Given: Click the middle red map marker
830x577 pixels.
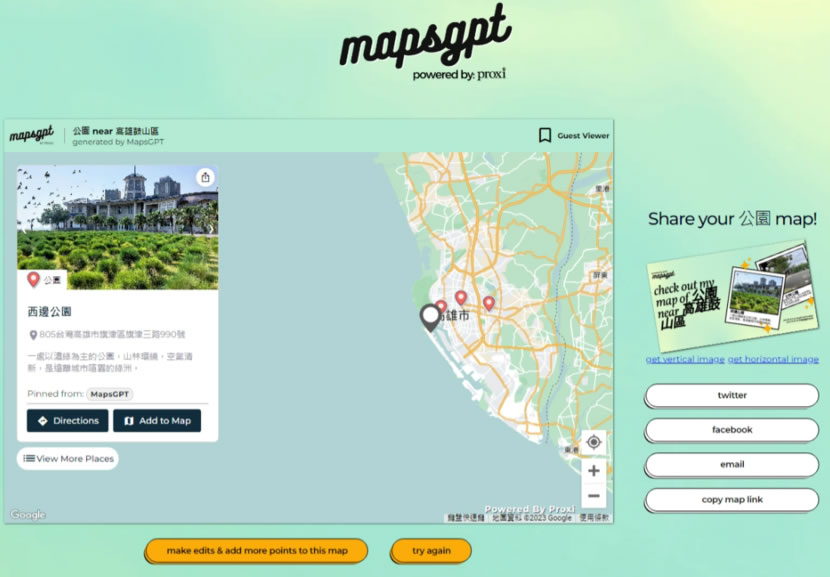Looking at the screenshot, I should pyautogui.click(x=461, y=297).
